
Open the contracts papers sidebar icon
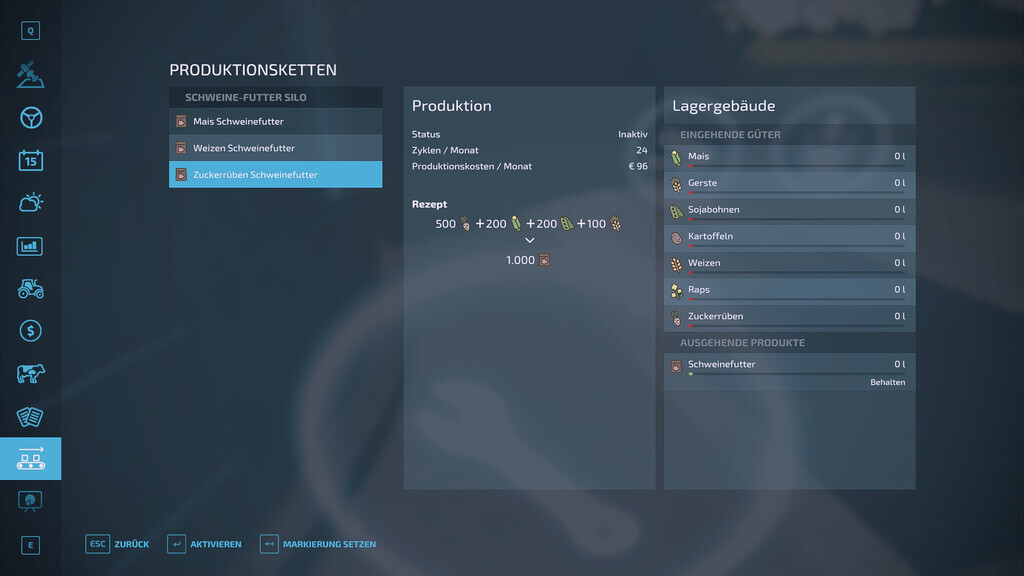tap(30, 417)
